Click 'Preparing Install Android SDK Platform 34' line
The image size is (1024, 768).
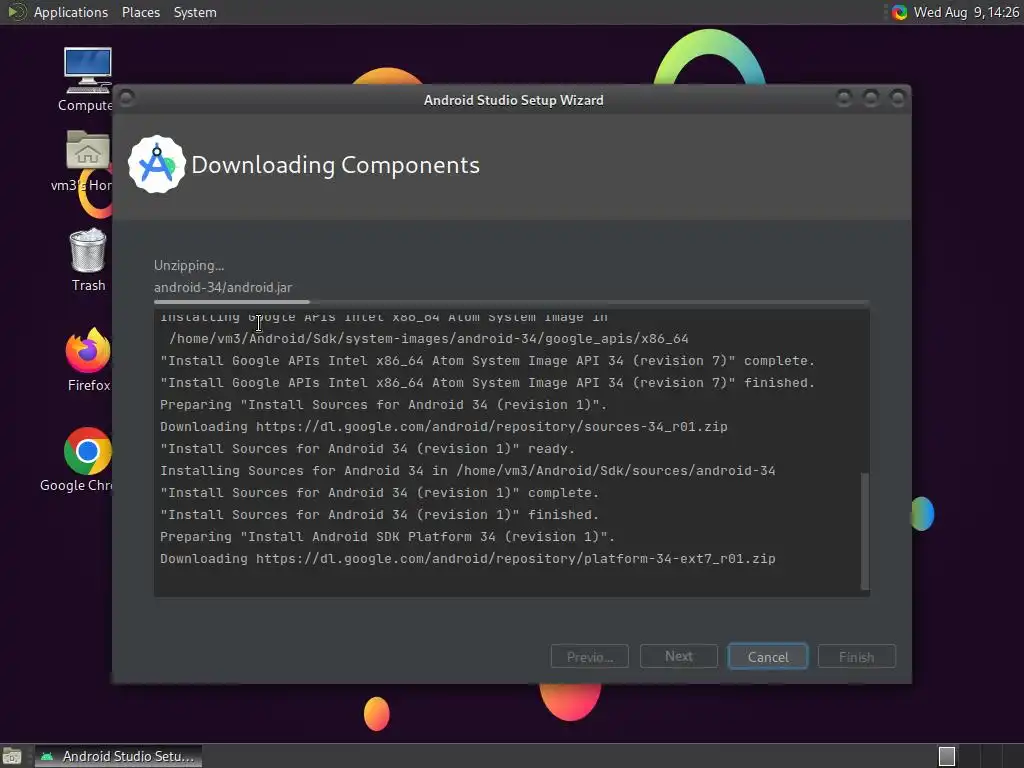(387, 537)
